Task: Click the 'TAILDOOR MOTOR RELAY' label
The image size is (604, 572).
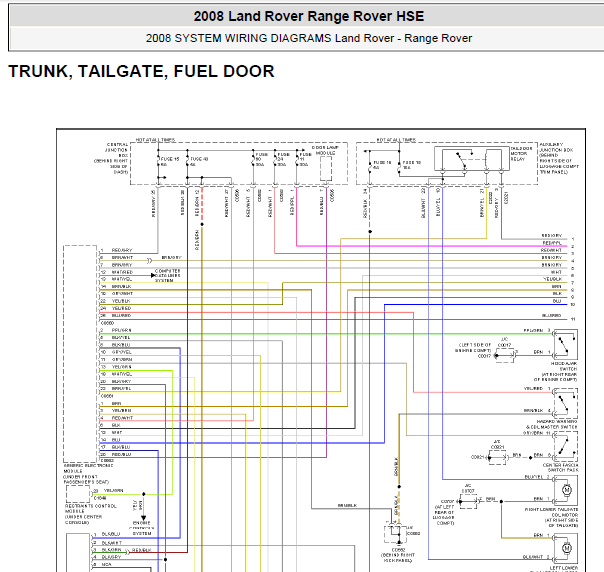Action: click(521, 153)
